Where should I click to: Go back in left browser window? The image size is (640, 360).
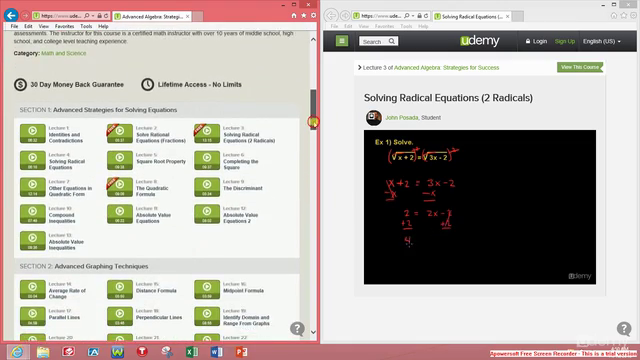(x=11, y=16)
